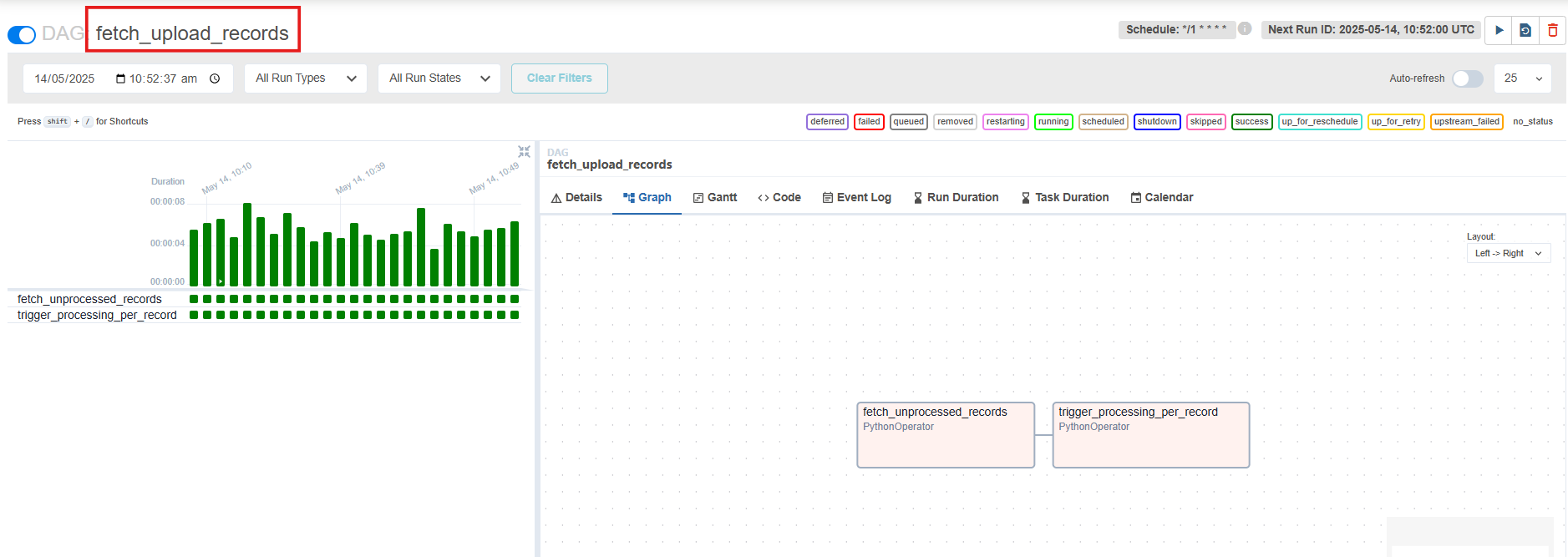Click the fetch_unprocessed_records node in the graph
This screenshot has height=557, width=1568.
(945, 435)
